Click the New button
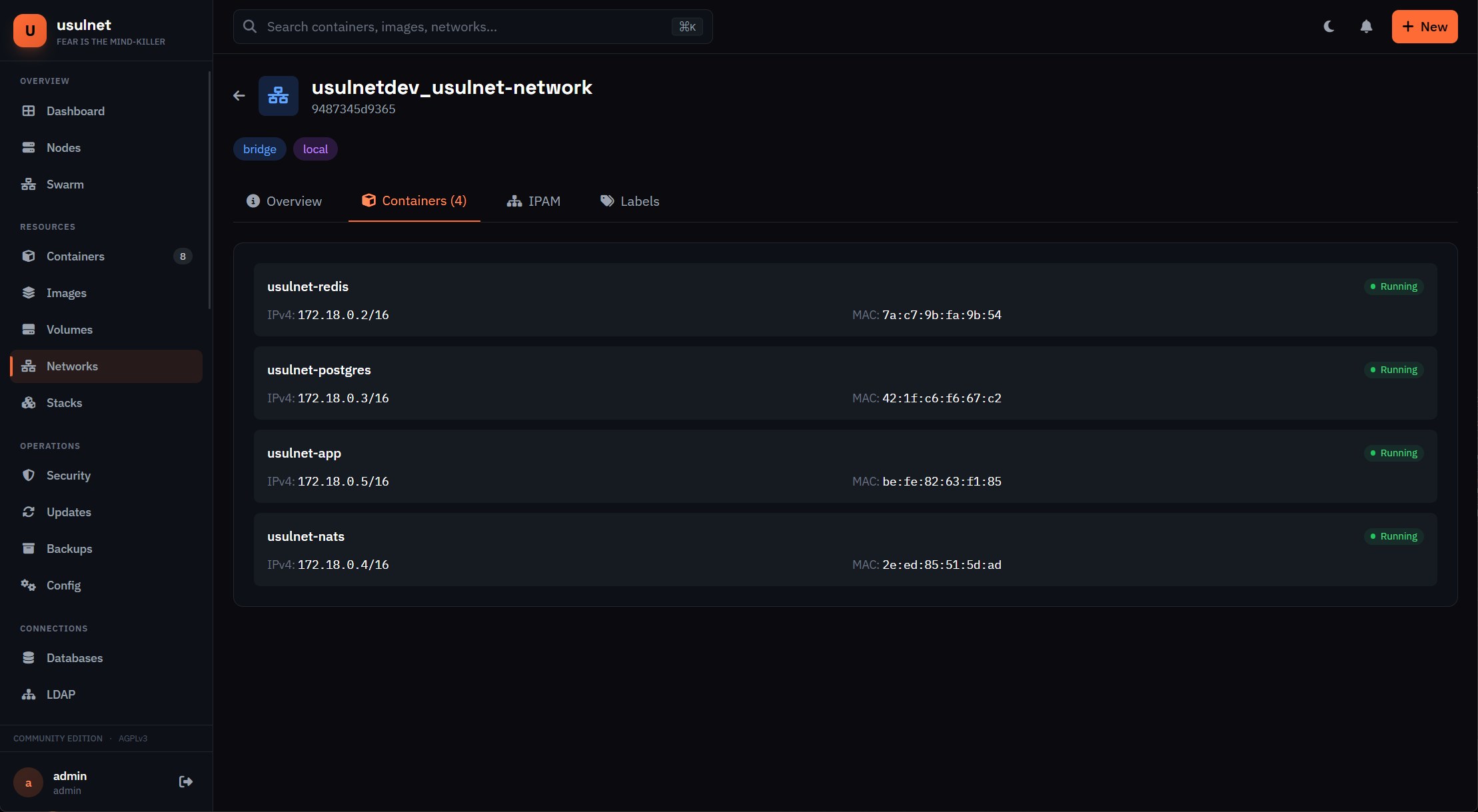The height and width of the screenshot is (812, 1478). (x=1425, y=27)
